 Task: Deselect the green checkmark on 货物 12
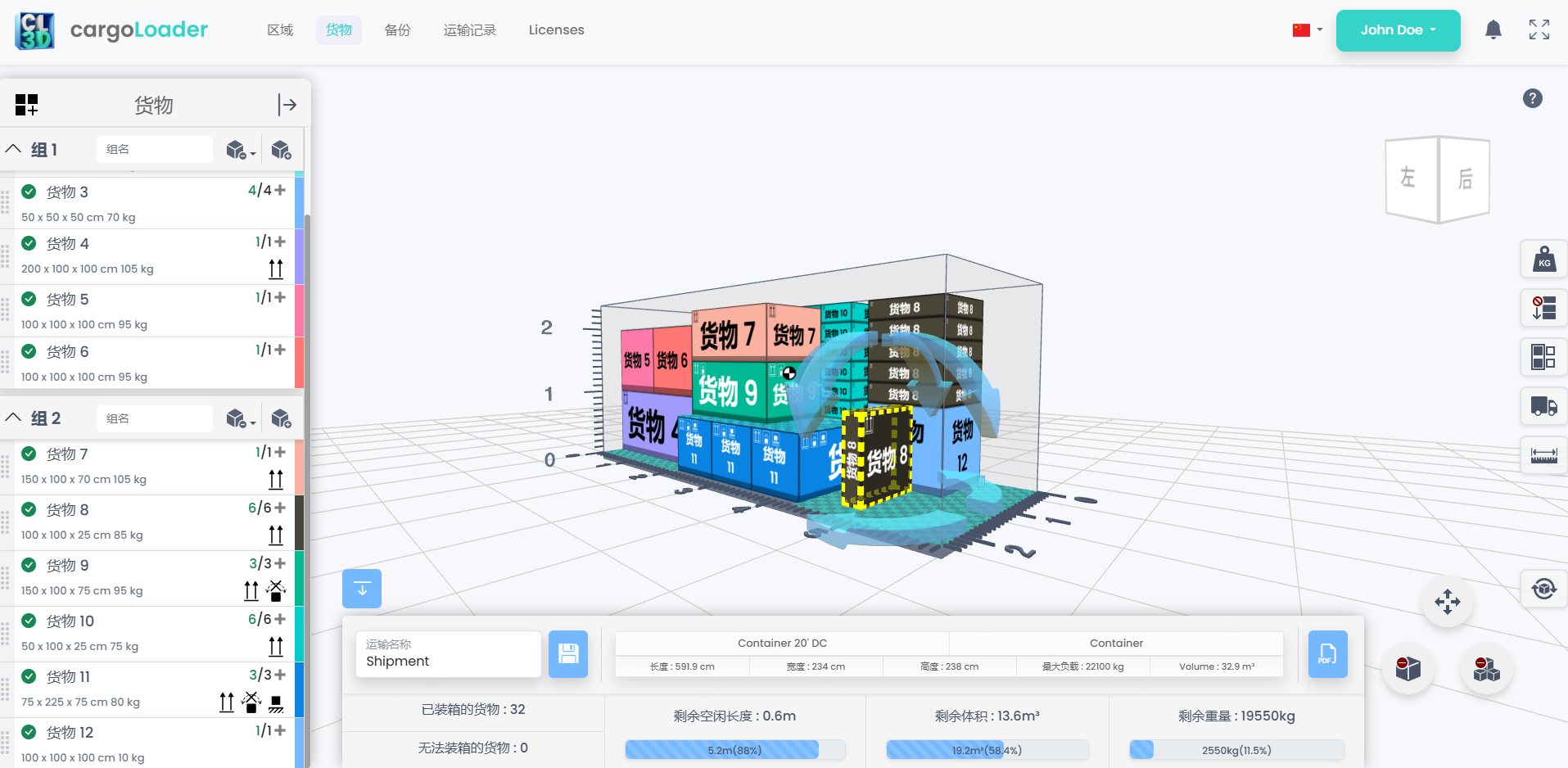pyautogui.click(x=28, y=732)
